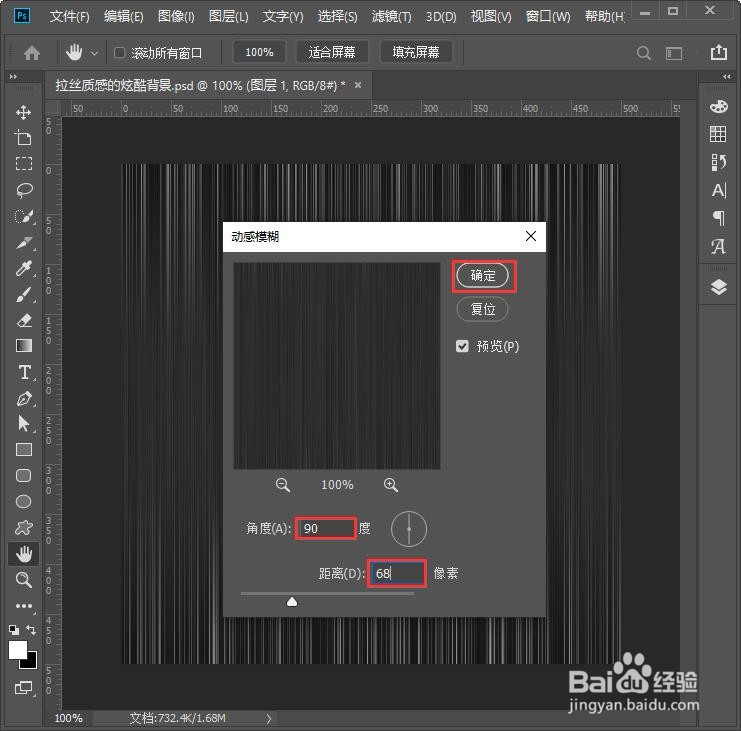Go to the Home screen

[32, 52]
